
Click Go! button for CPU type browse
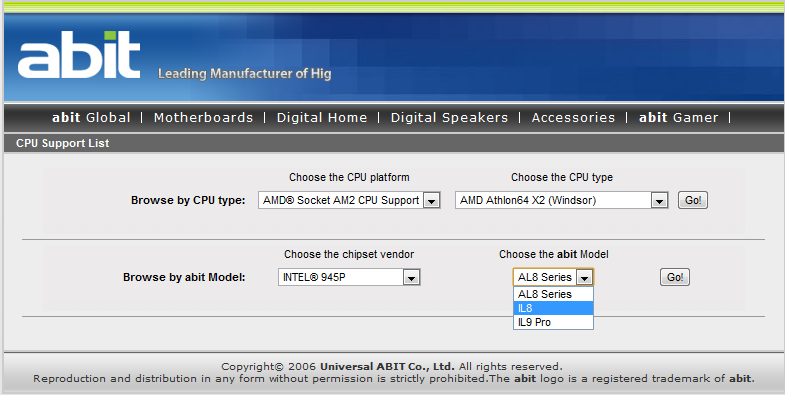tap(693, 200)
